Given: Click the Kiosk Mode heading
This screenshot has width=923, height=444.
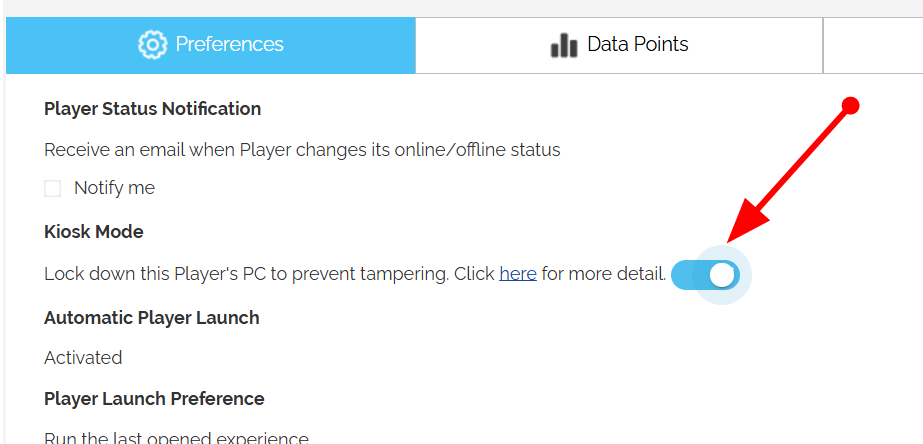Looking at the screenshot, I should [x=94, y=231].
